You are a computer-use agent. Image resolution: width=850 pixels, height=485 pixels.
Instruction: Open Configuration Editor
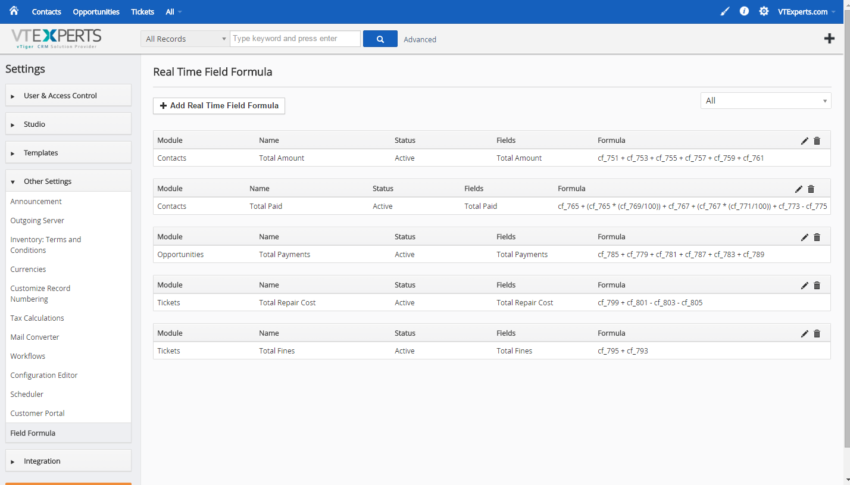coord(44,375)
